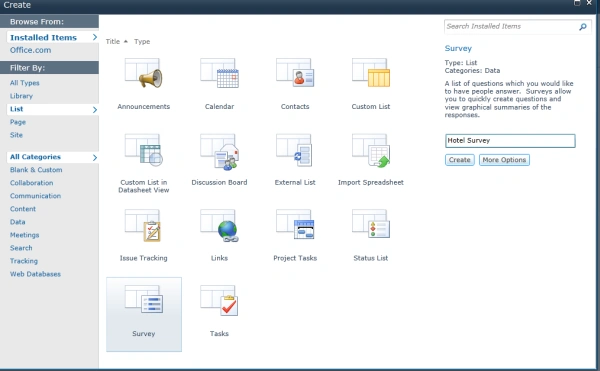The image size is (600, 371).
Task: Click the Create button
Action: pyautogui.click(x=460, y=160)
